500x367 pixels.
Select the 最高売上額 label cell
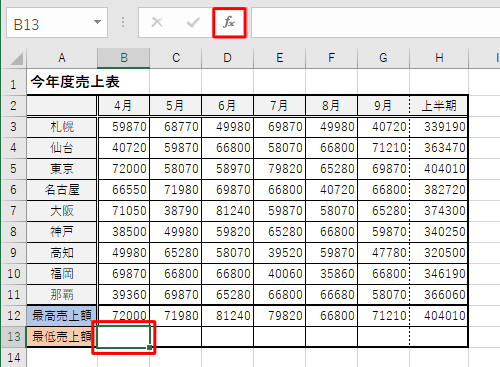tap(62, 316)
